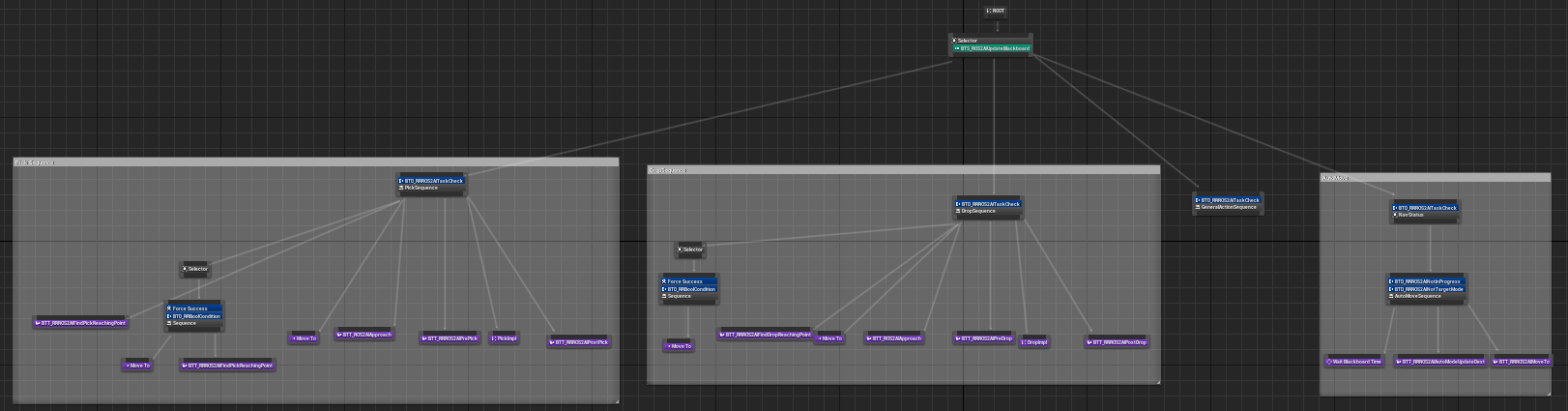Viewport: 1568px width, 411px height.
Task: Select the DropSequence composite node
Action: coord(987,211)
